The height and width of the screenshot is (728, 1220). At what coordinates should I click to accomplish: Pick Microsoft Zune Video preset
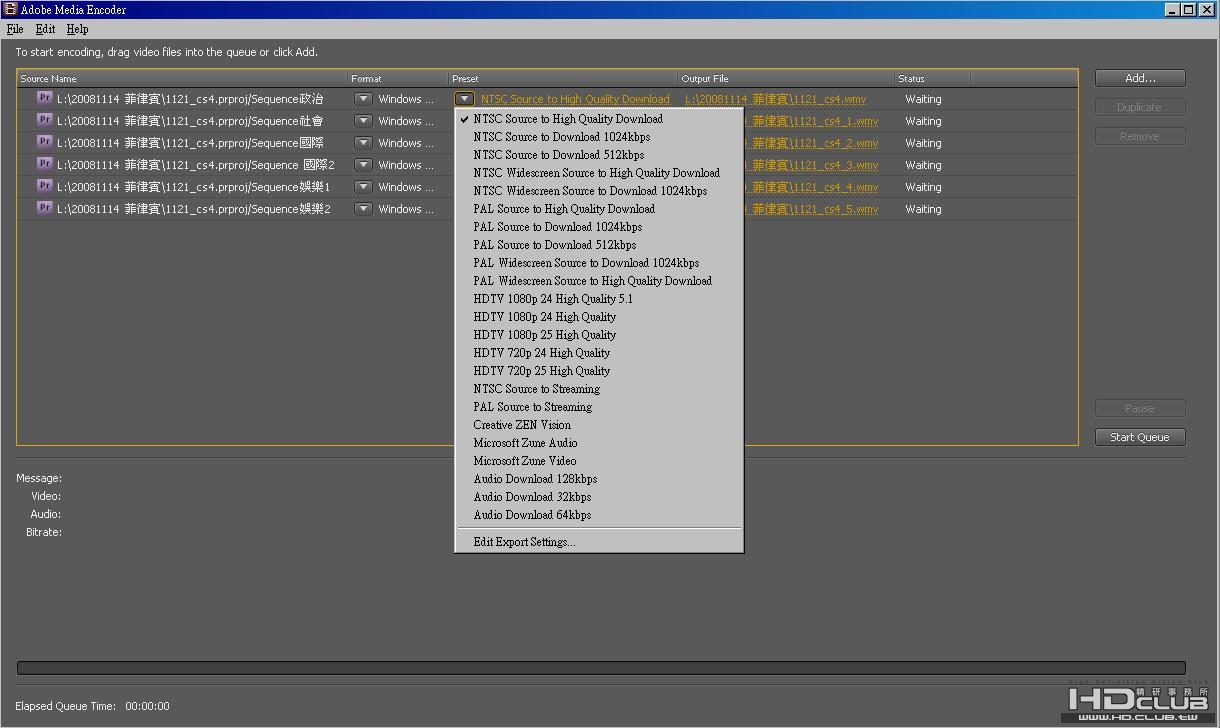599,461
